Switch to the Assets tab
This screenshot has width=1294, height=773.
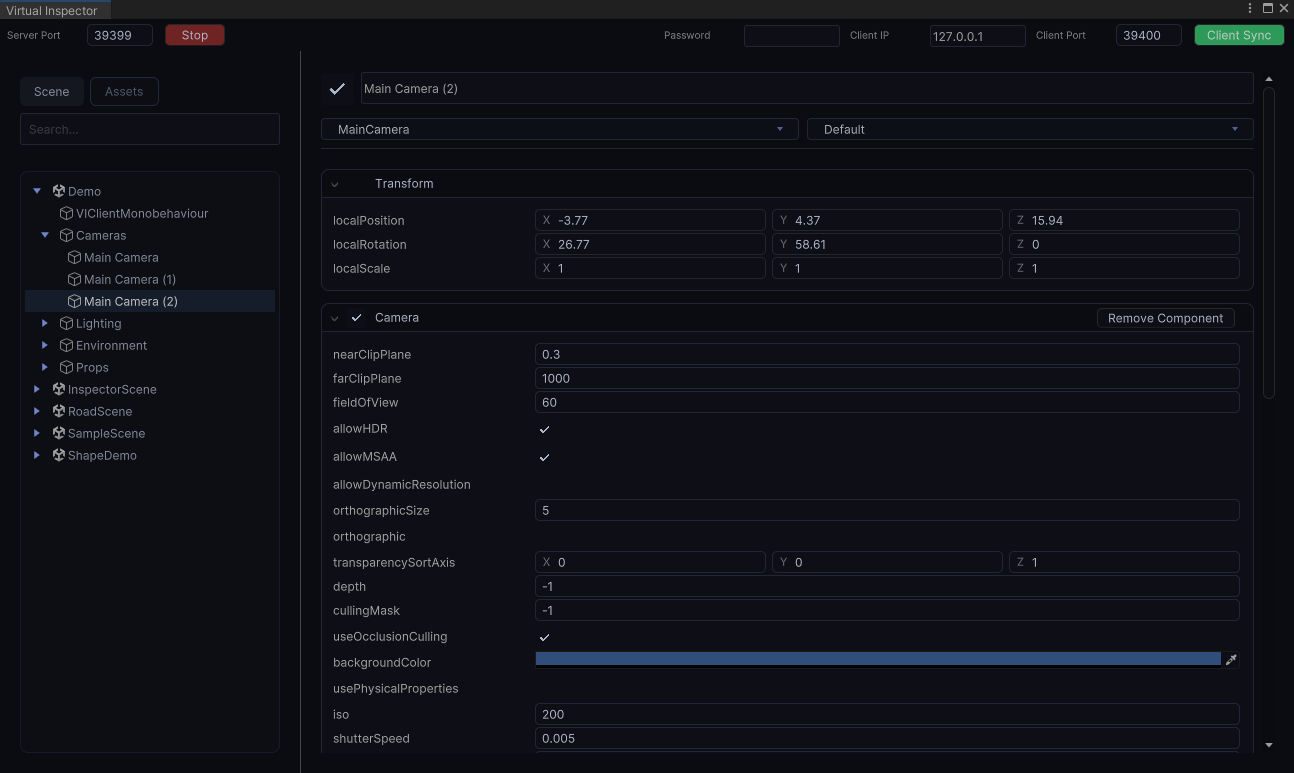pos(124,91)
